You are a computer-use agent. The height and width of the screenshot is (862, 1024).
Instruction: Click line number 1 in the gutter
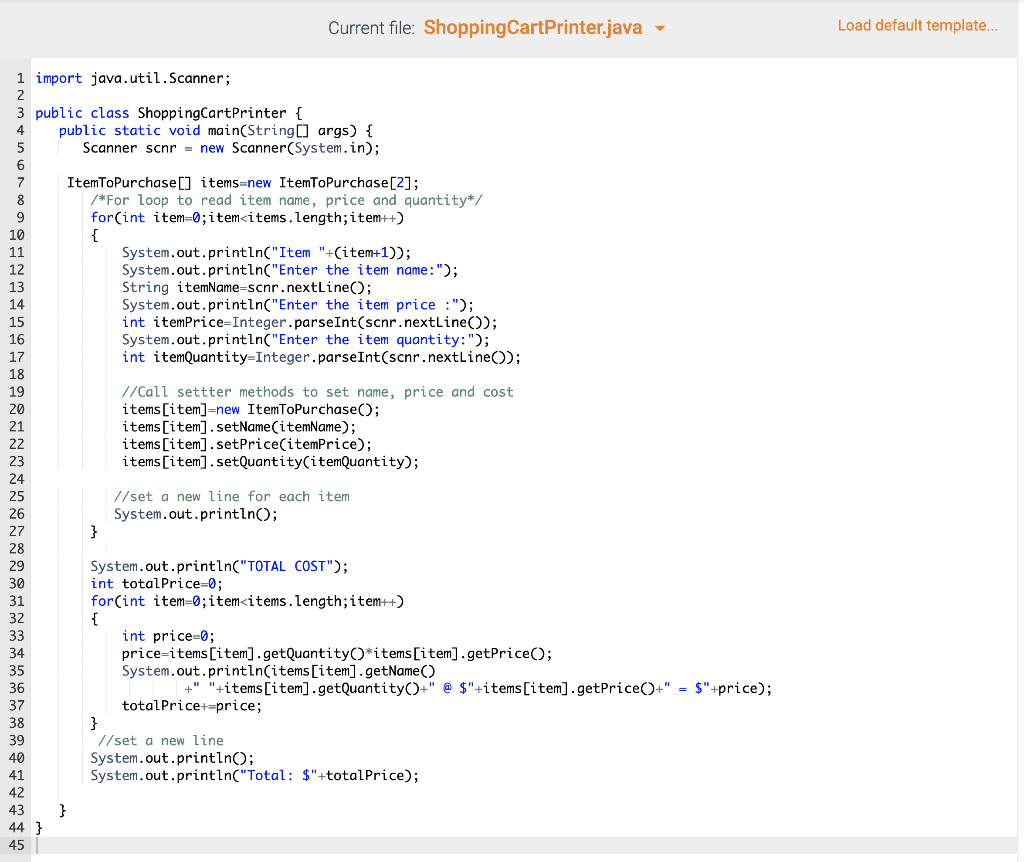[20, 78]
